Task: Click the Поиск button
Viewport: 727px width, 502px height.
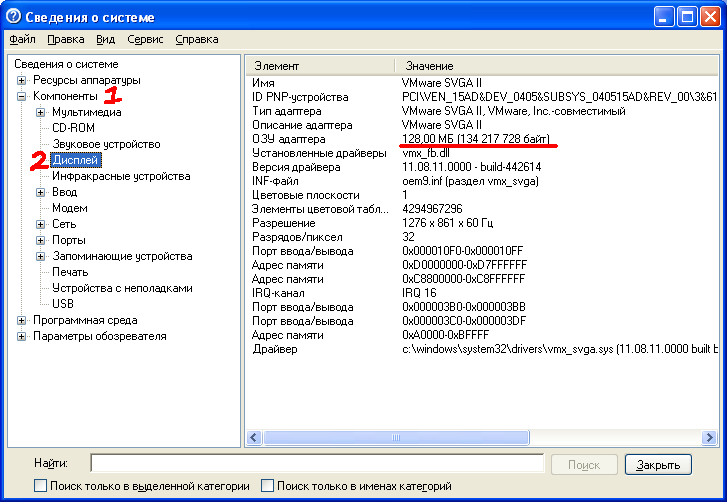Action: coord(583,464)
